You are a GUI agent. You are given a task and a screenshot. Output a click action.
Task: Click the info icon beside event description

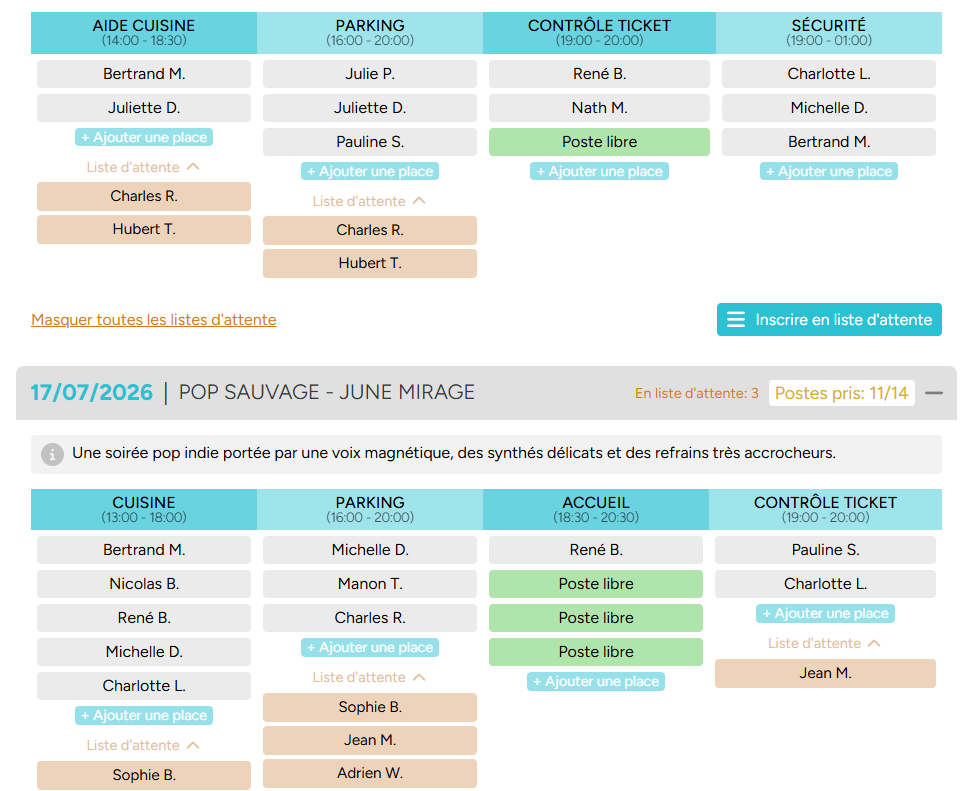point(52,454)
